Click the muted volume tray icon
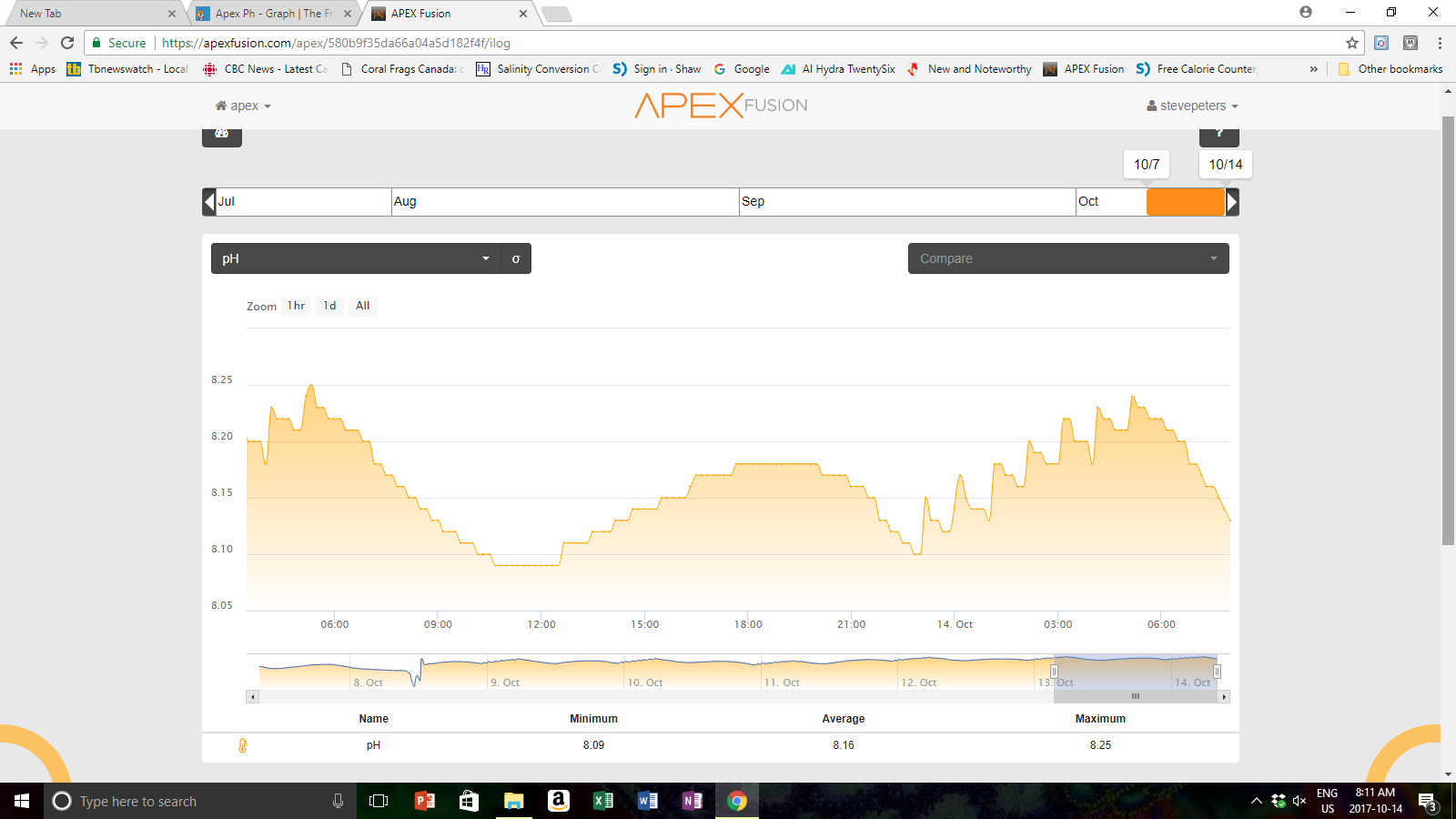 click(1299, 801)
